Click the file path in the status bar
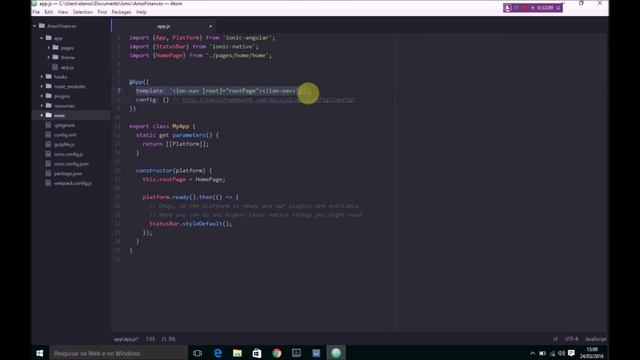Viewport: 640px width, 360px height. click(x=126, y=339)
